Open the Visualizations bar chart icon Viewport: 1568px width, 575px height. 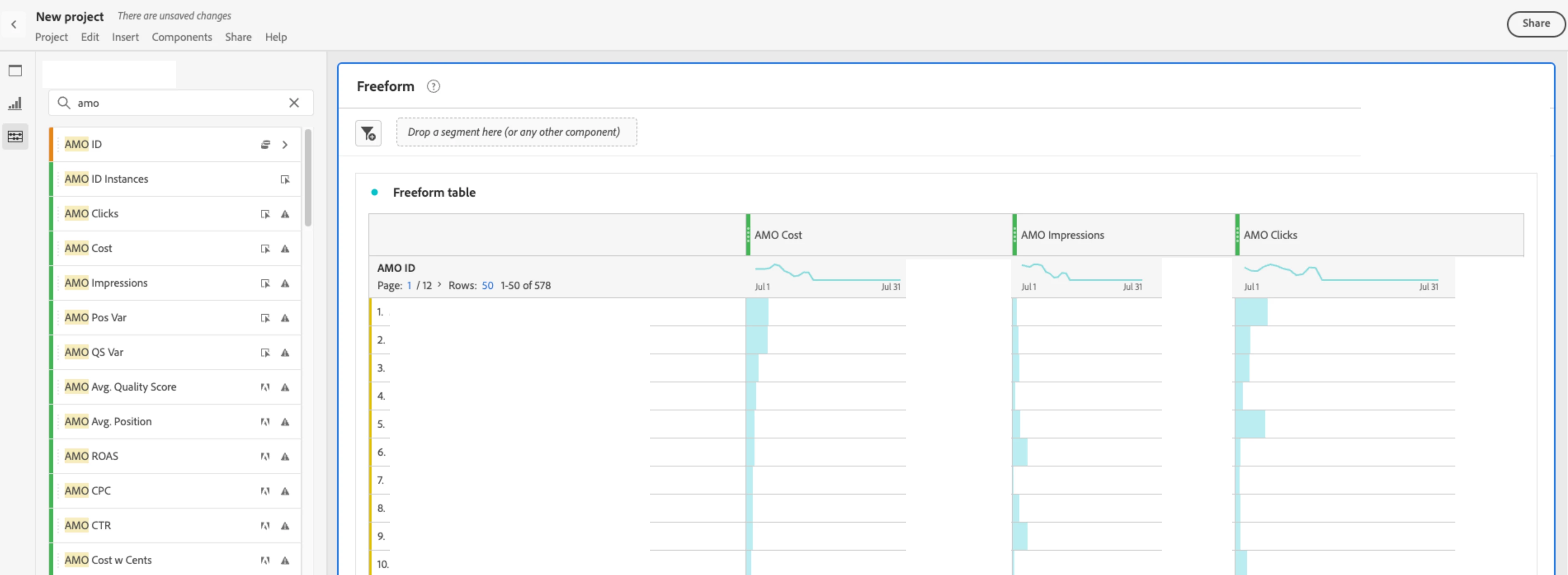click(x=15, y=104)
